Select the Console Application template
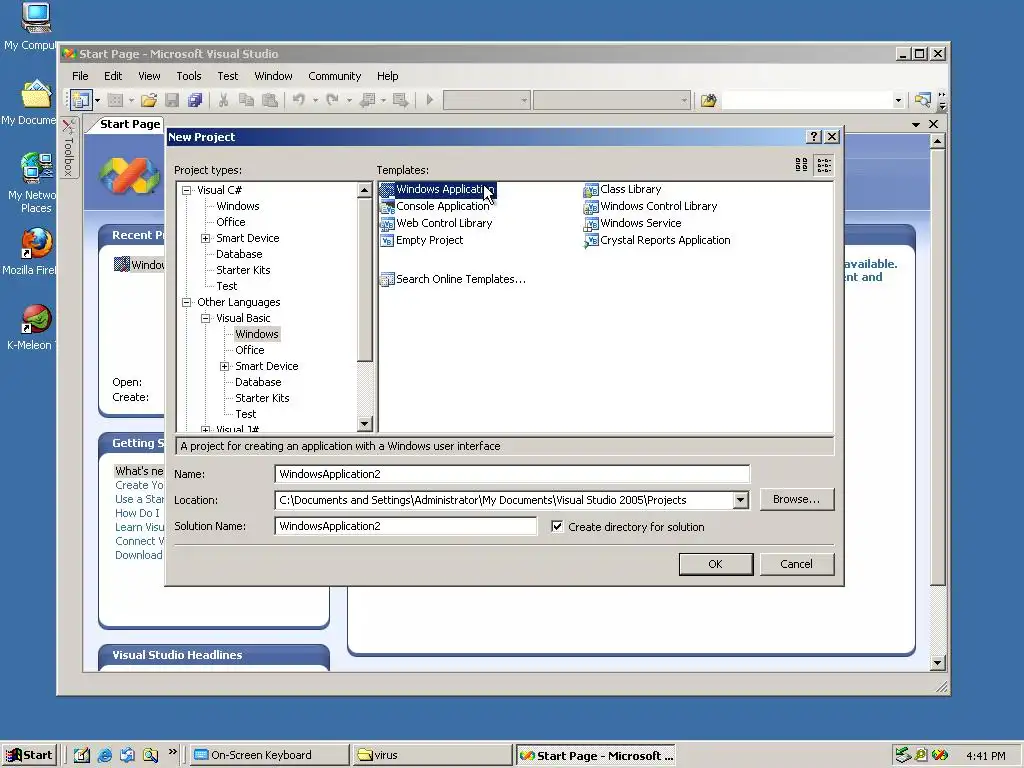The height and width of the screenshot is (768, 1024). coord(435,206)
